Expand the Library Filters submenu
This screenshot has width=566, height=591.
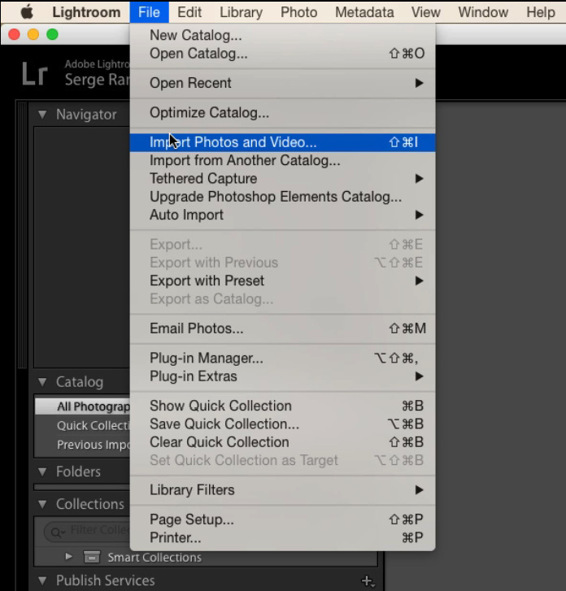click(x=283, y=490)
